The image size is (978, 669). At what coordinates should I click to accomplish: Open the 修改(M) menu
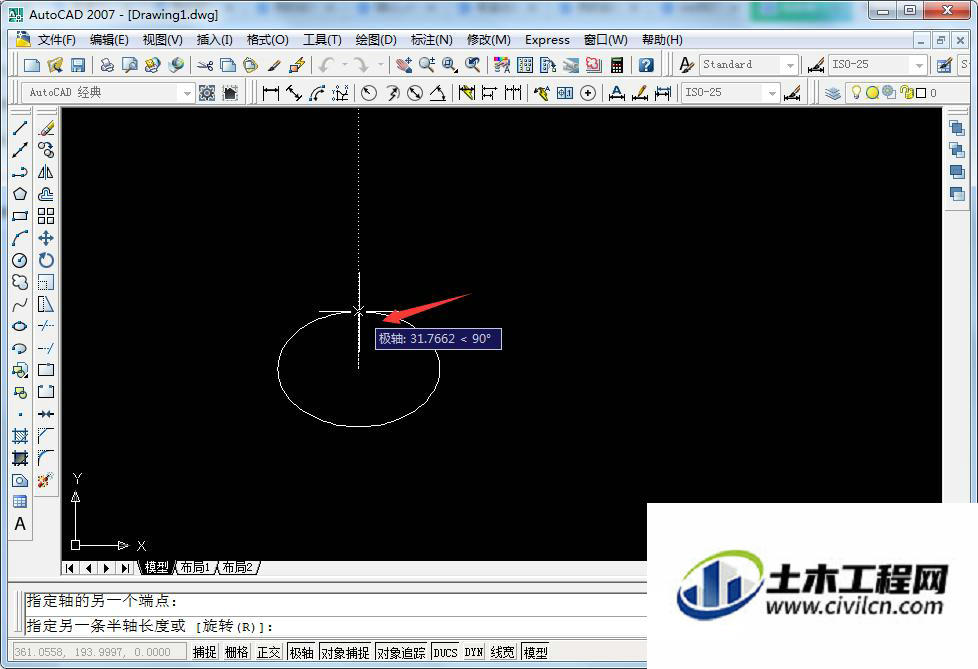click(488, 40)
